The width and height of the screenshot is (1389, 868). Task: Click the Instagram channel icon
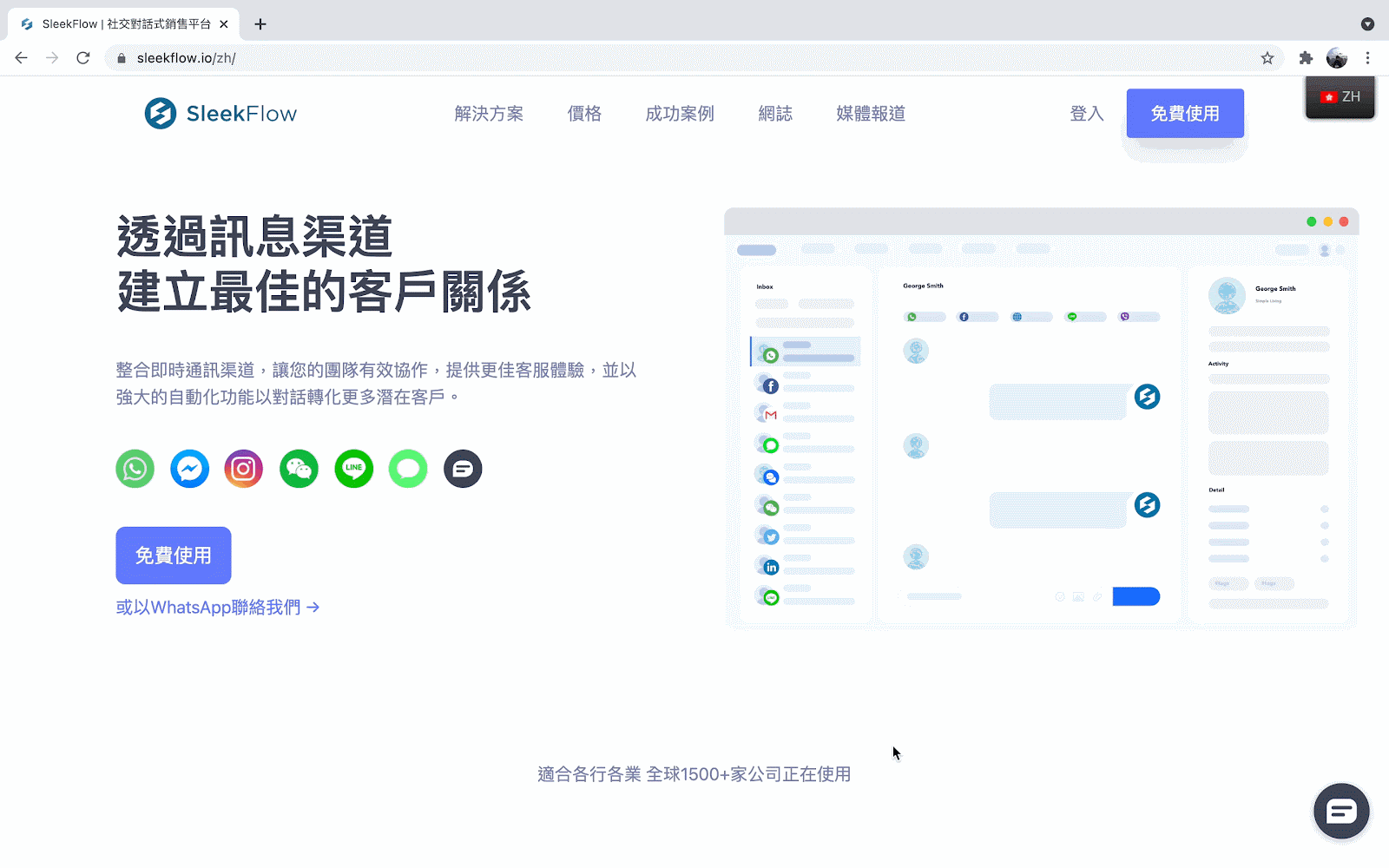point(244,469)
